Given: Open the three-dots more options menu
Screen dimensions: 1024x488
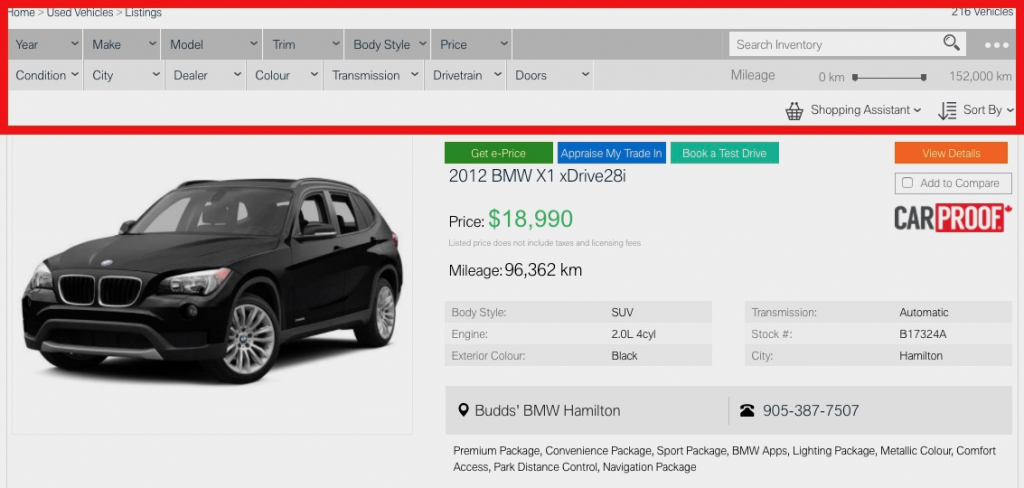Looking at the screenshot, I should (x=997, y=45).
